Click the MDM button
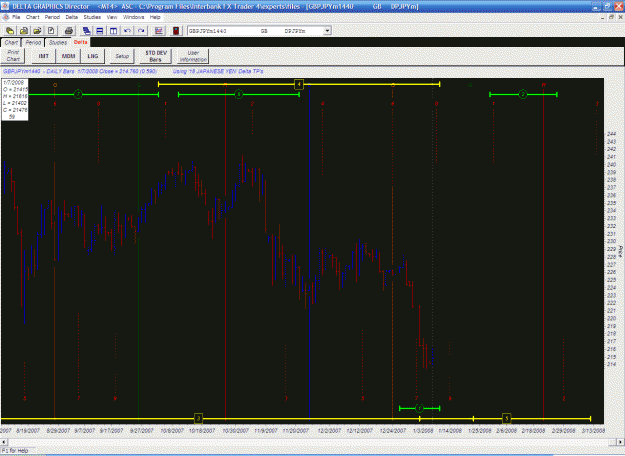625x456 pixels. click(68, 56)
